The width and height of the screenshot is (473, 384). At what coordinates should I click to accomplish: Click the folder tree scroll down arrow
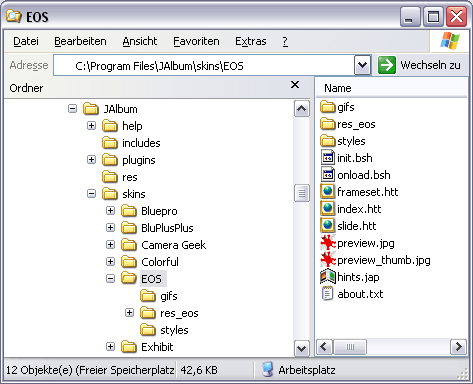pos(302,348)
